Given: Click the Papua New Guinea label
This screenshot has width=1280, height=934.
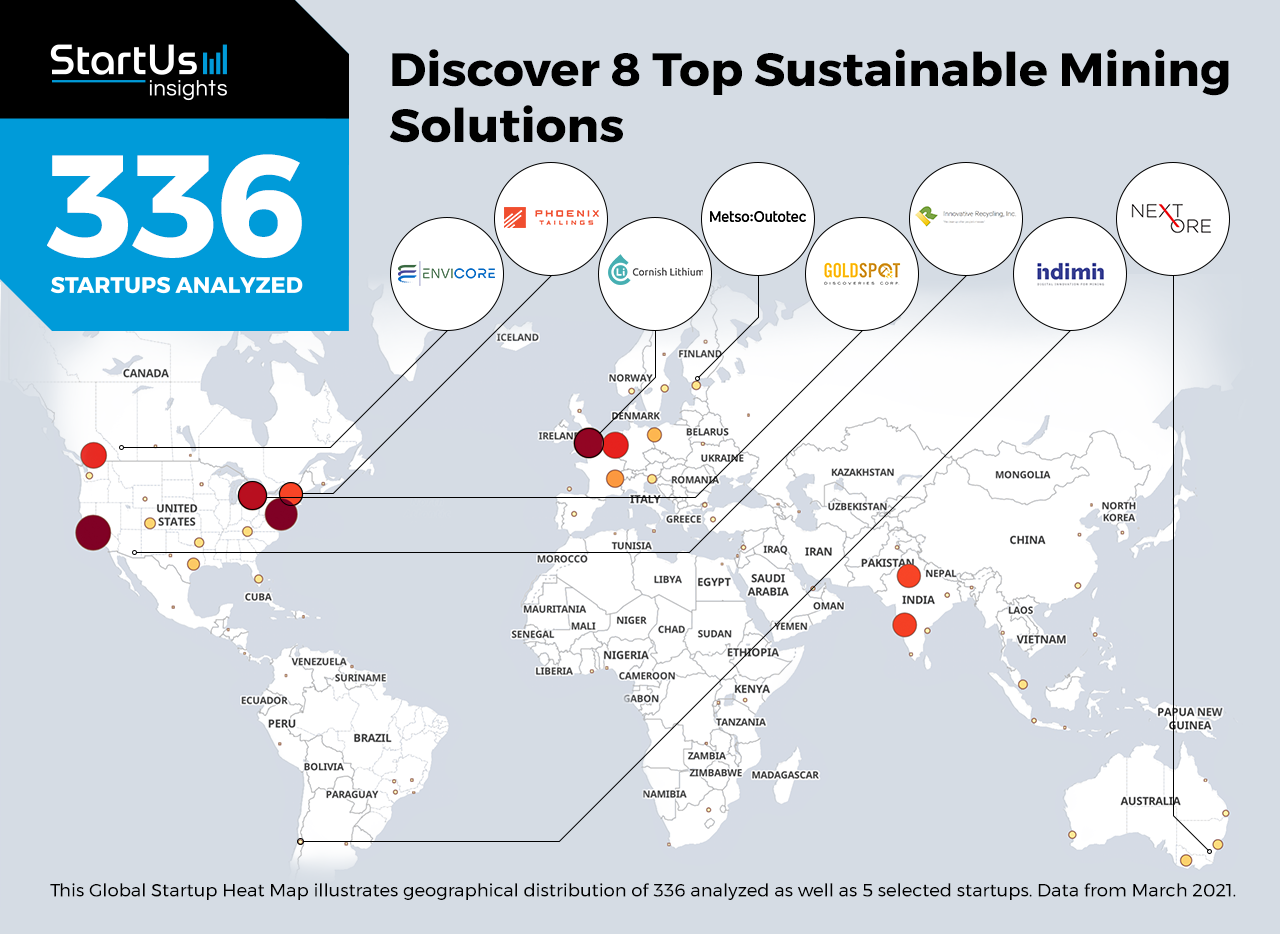Looking at the screenshot, I should (x=1189, y=718).
